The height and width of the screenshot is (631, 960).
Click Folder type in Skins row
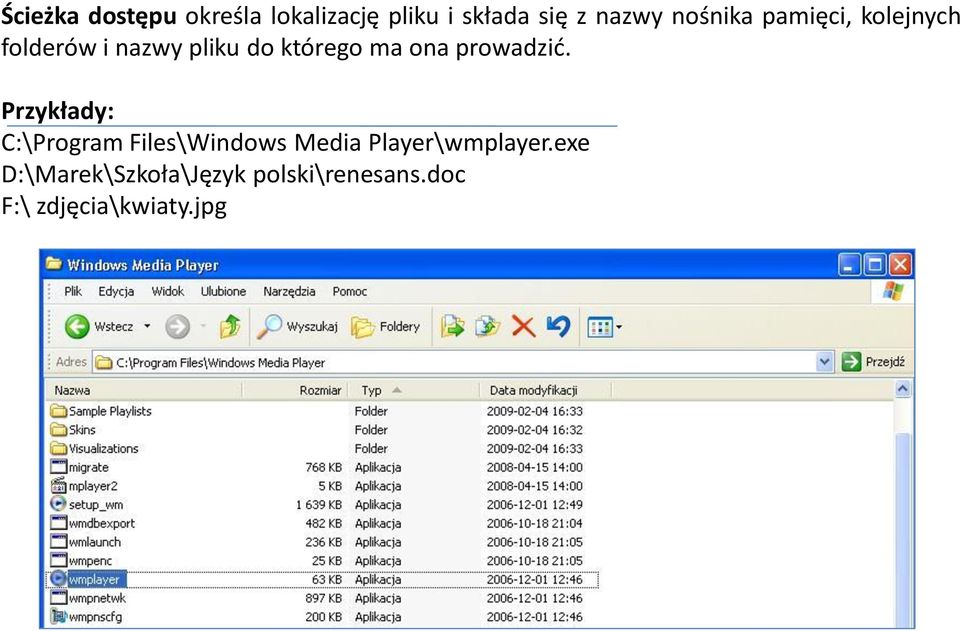[x=370, y=430]
